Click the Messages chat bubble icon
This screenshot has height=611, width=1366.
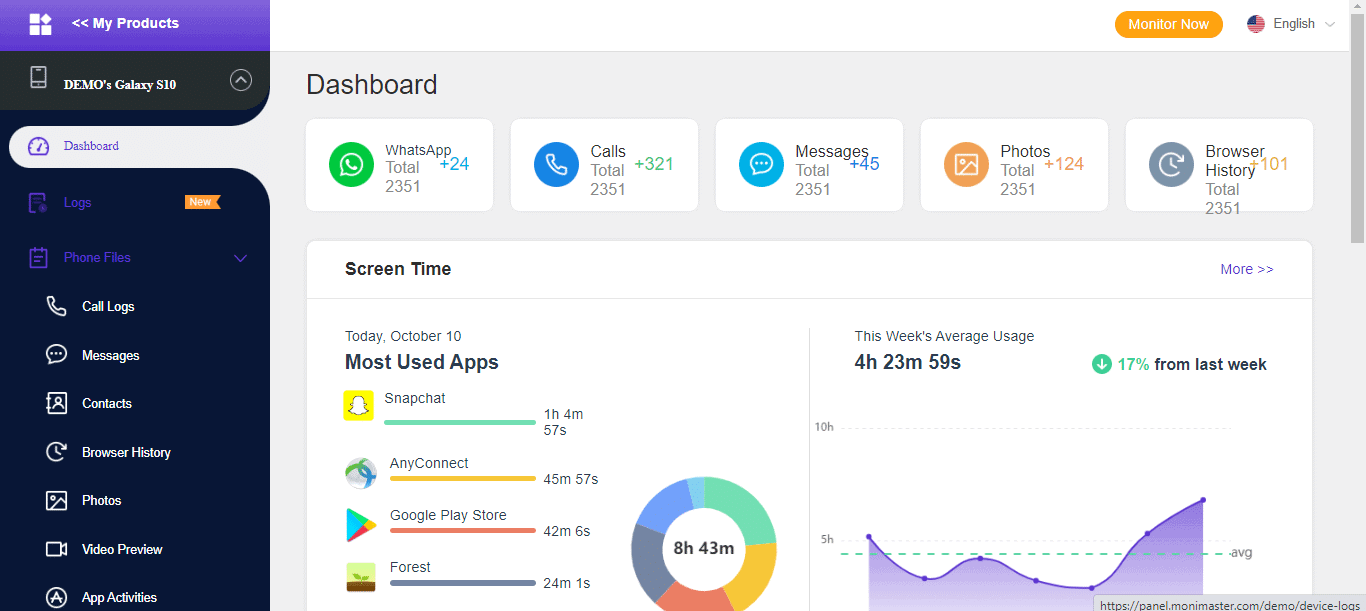(x=761, y=165)
